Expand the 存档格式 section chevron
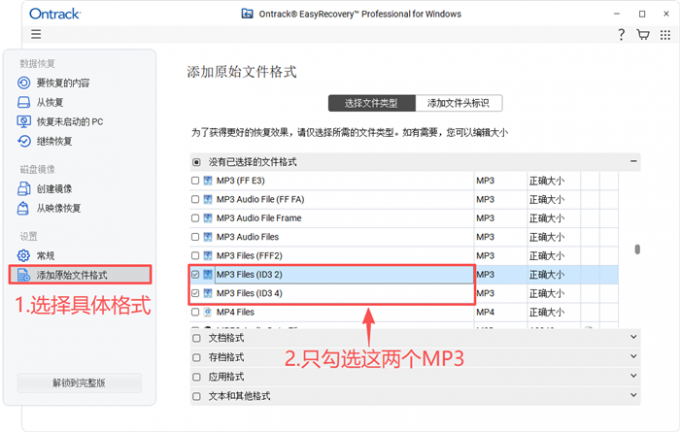 (x=633, y=357)
